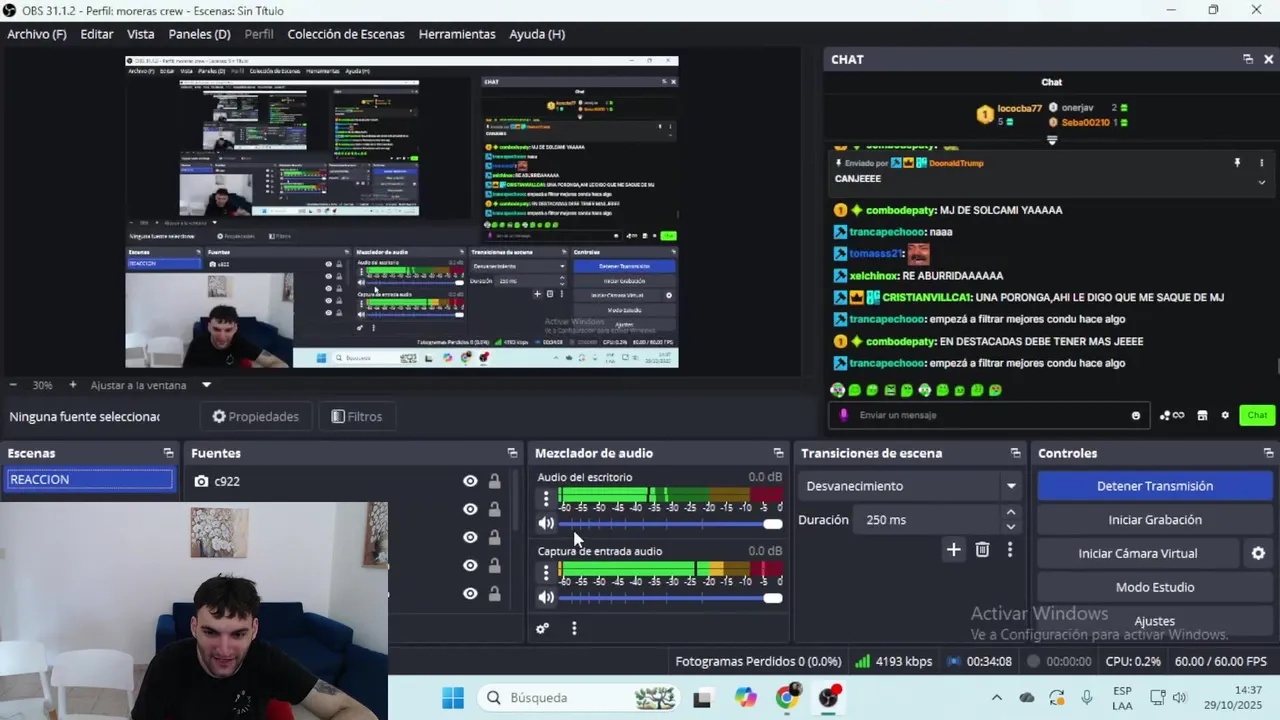Click the Enviar un mensaje input field
The image size is (1280, 720).
click(x=990, y=415)
